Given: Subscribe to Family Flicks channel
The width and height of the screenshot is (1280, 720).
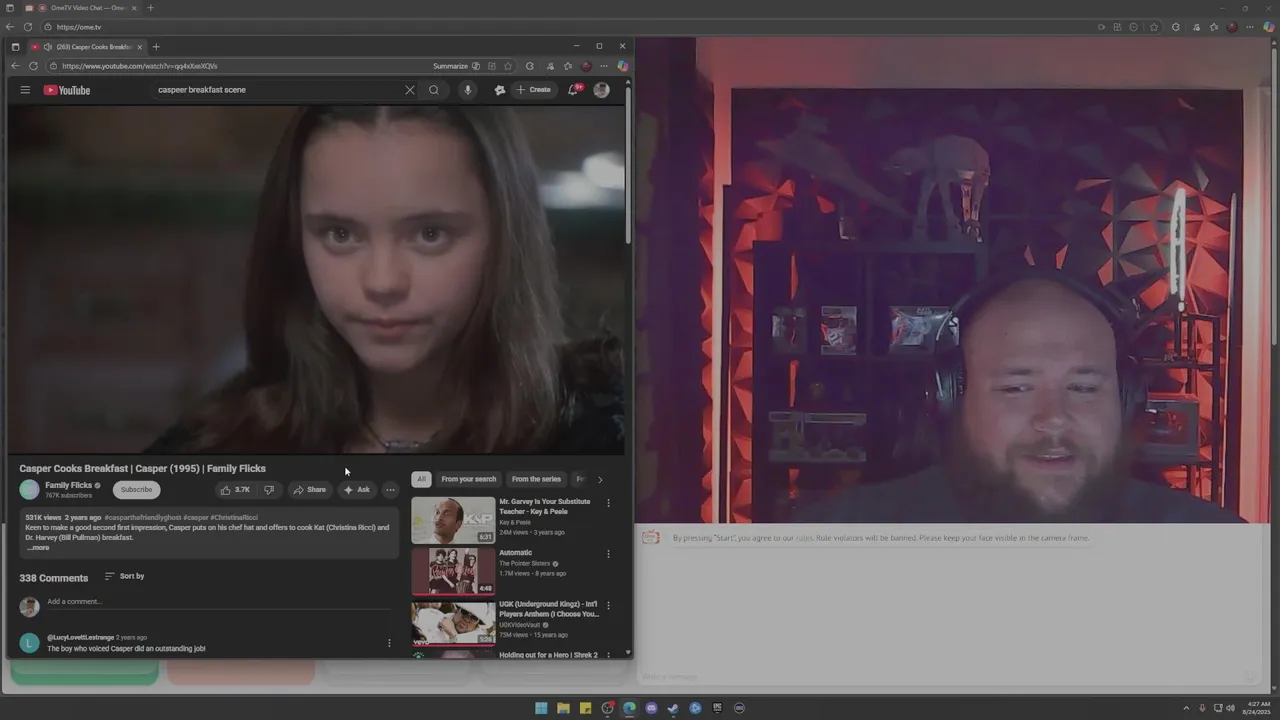Looking at the screenshot, I should coord(136,490).
